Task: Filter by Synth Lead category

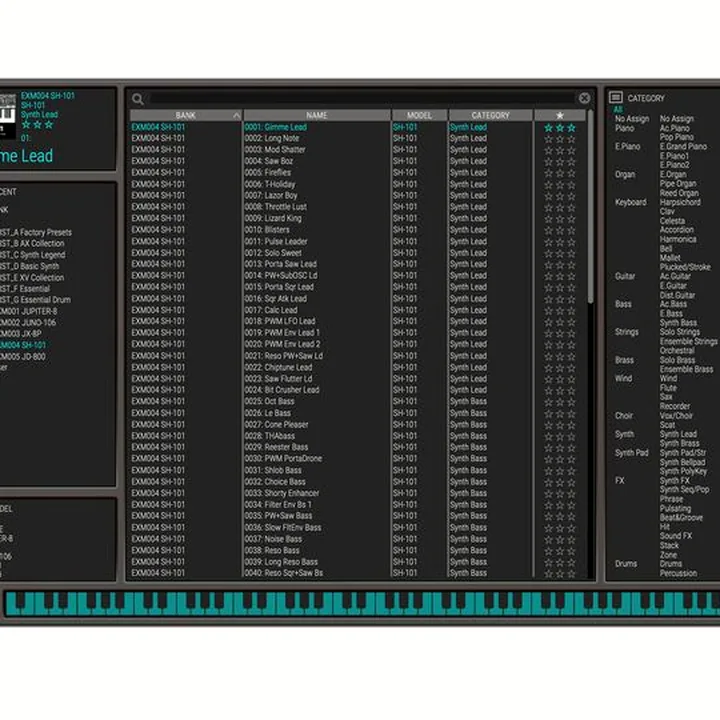Action: [x=678, y=434]
